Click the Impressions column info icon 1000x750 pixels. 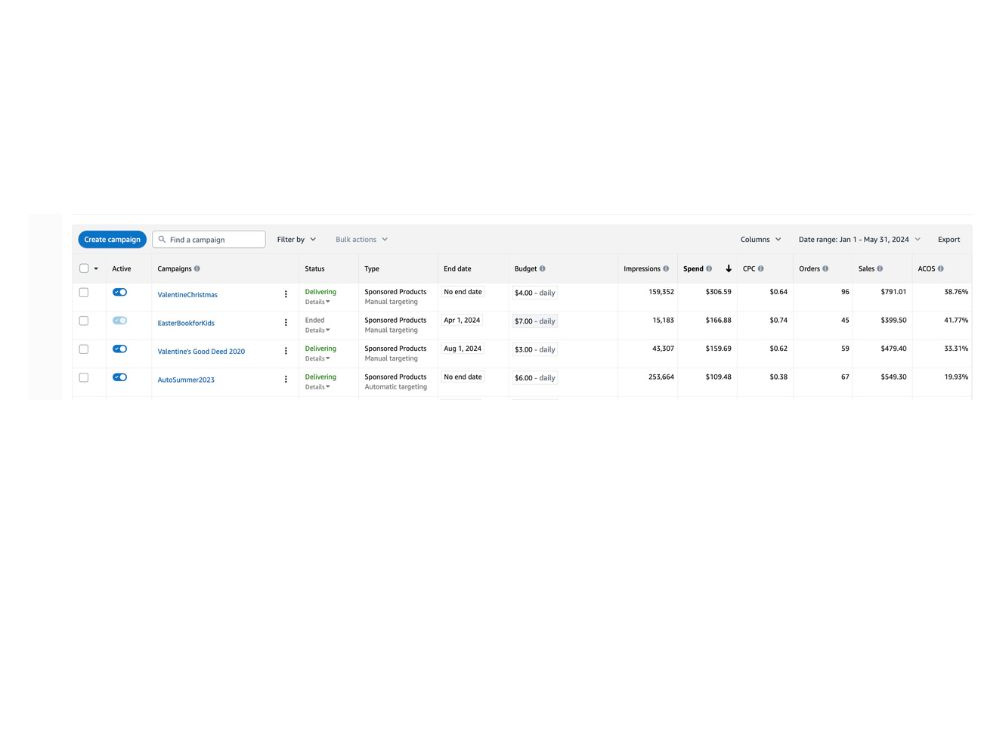(666, 268)
